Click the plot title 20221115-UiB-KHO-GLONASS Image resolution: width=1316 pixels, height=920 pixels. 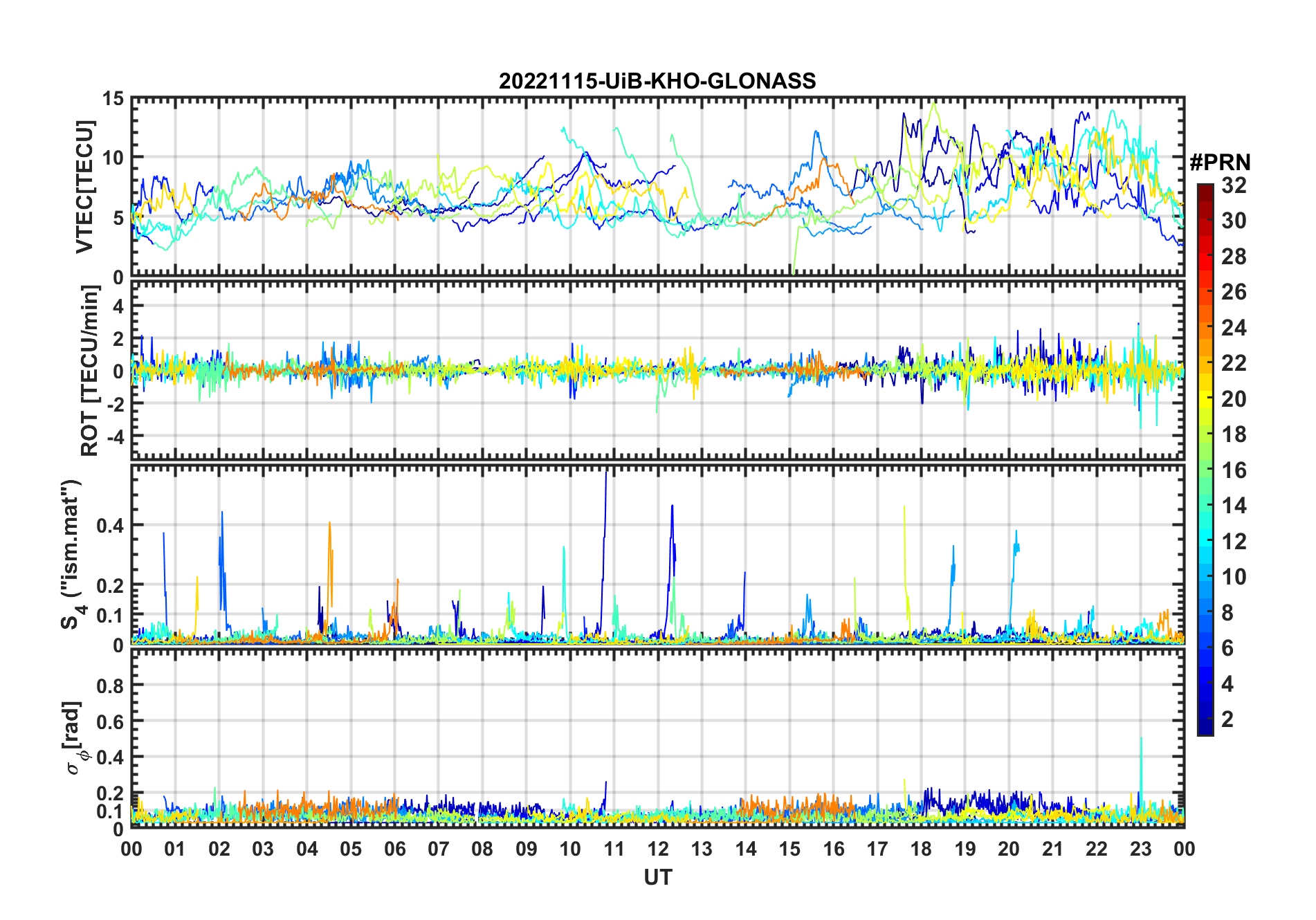pos(657,81)
